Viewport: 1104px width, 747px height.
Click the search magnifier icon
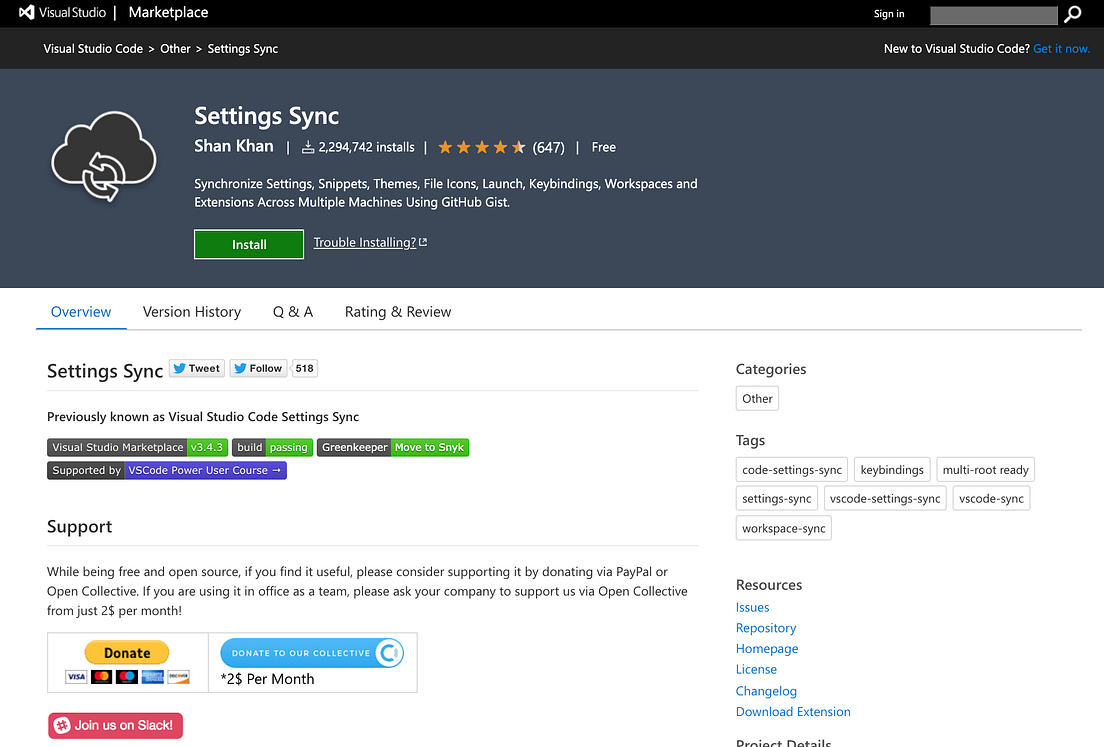[x=1072, y=14]
